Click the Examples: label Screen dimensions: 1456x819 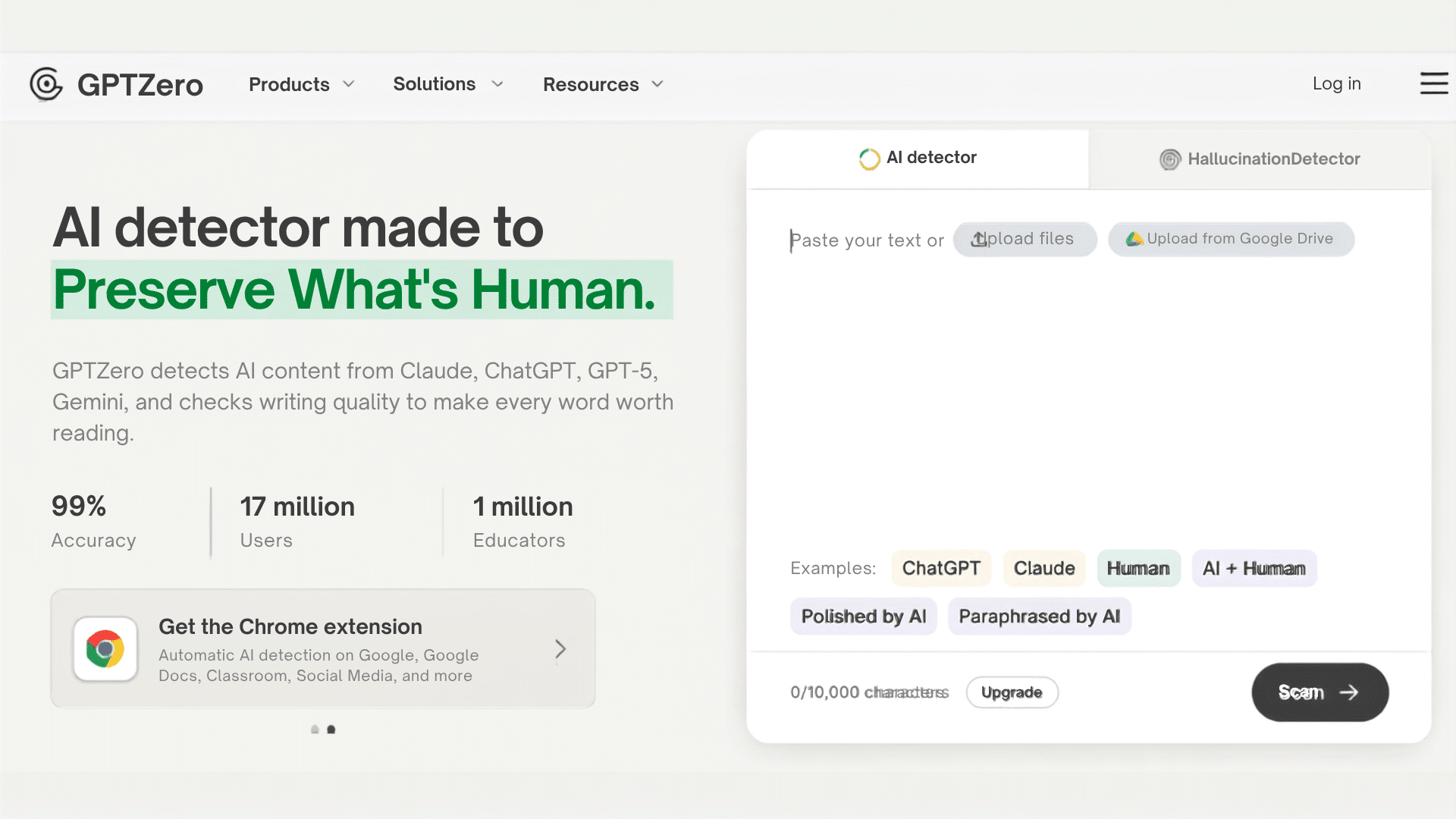tap(833, 568)
